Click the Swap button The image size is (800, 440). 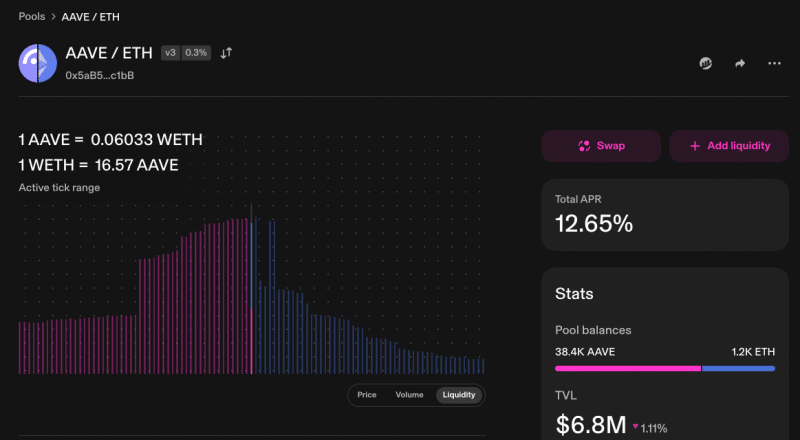(601, 146)
